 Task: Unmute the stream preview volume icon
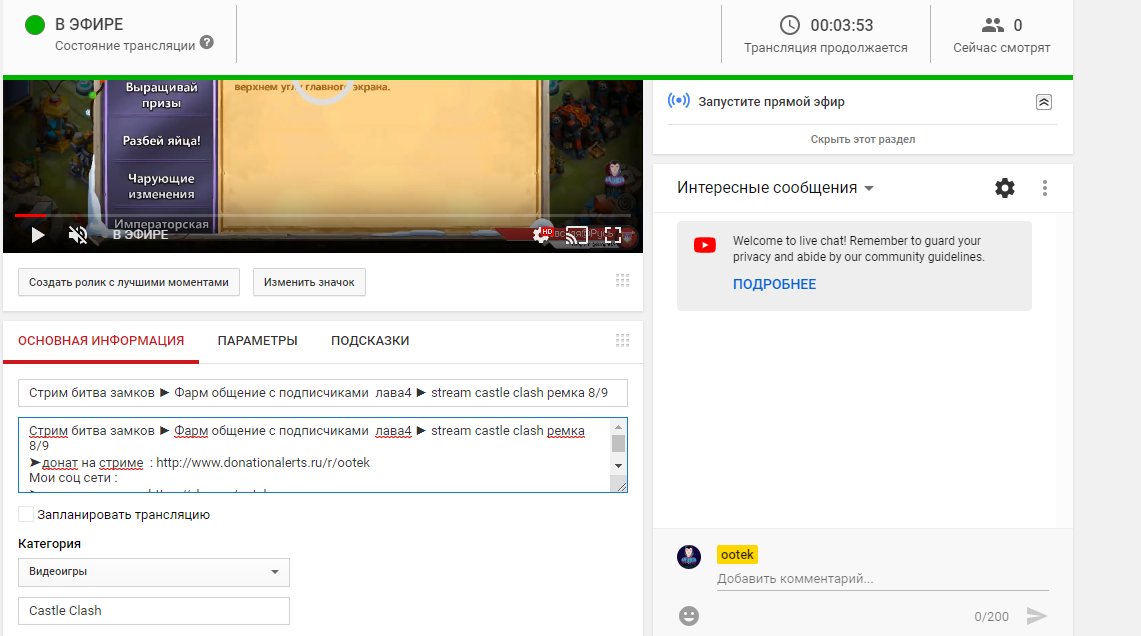tap(78, 235)
